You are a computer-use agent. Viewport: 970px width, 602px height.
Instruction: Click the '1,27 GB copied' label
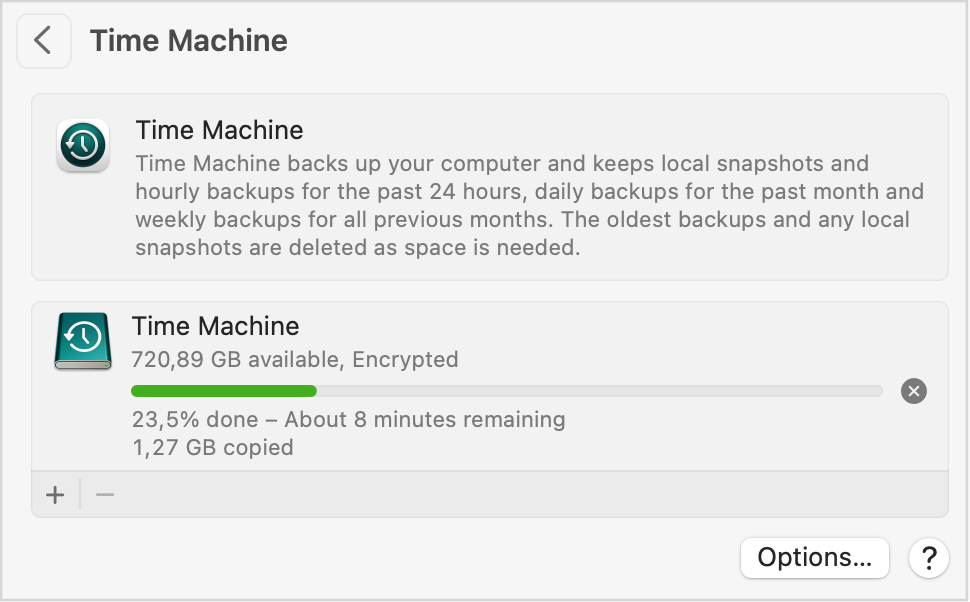coord(213,447)
